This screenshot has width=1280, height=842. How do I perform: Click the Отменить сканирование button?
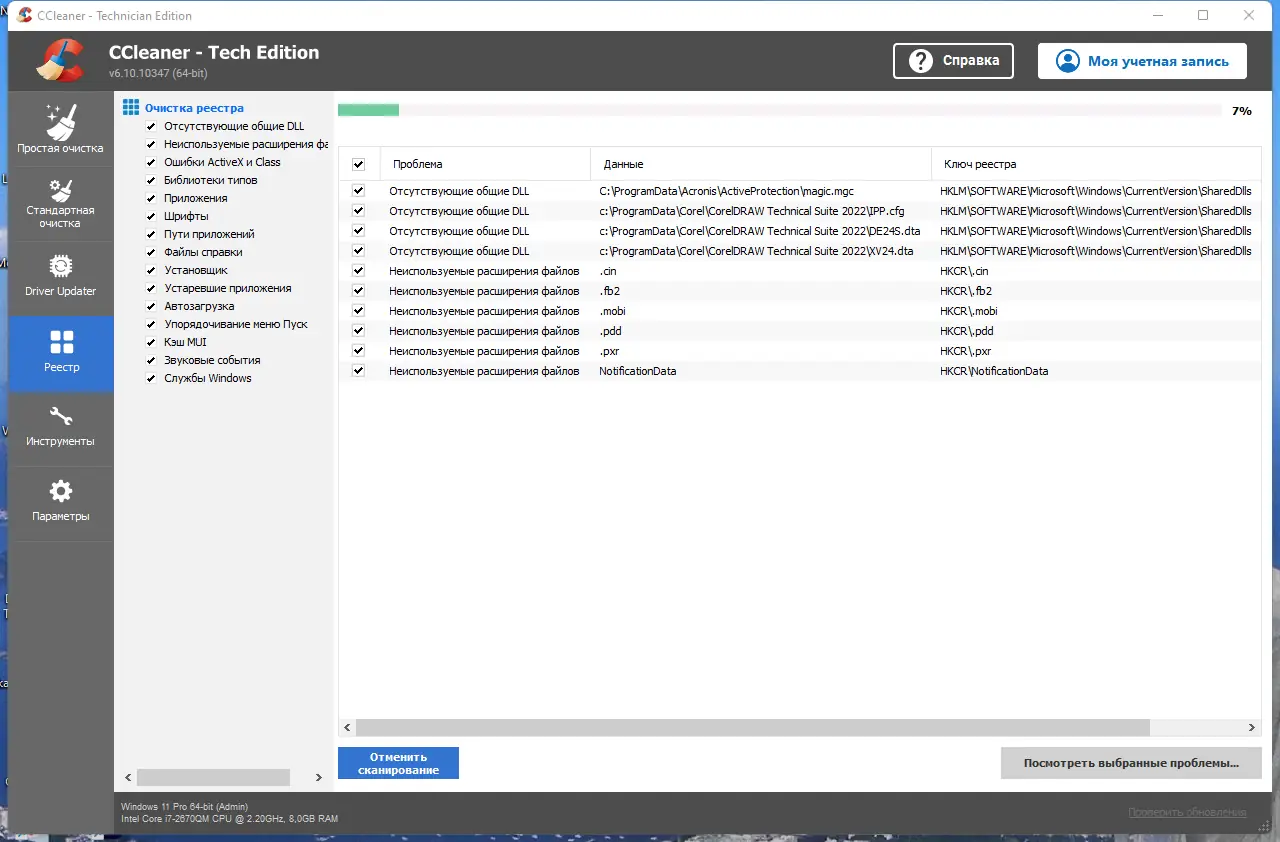[398, 763]
